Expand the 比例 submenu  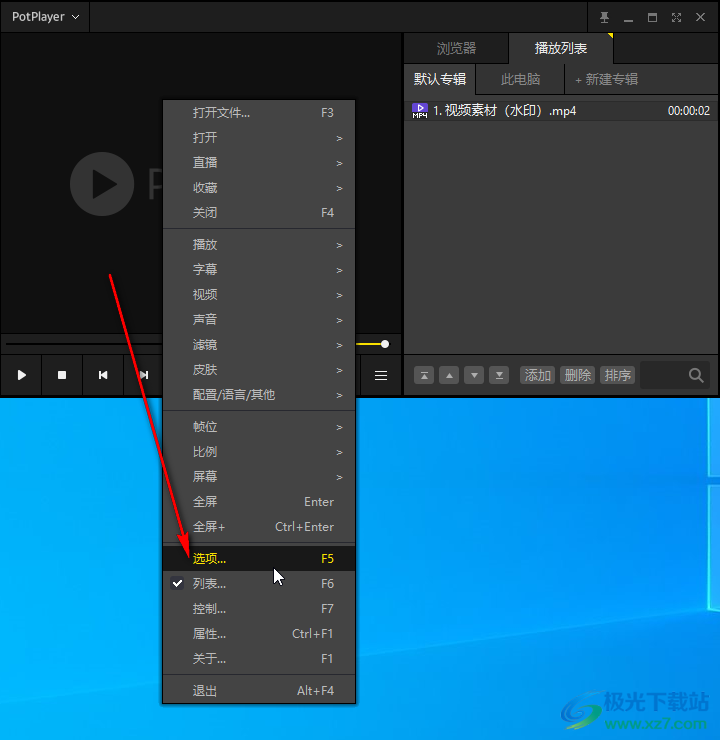259,452
